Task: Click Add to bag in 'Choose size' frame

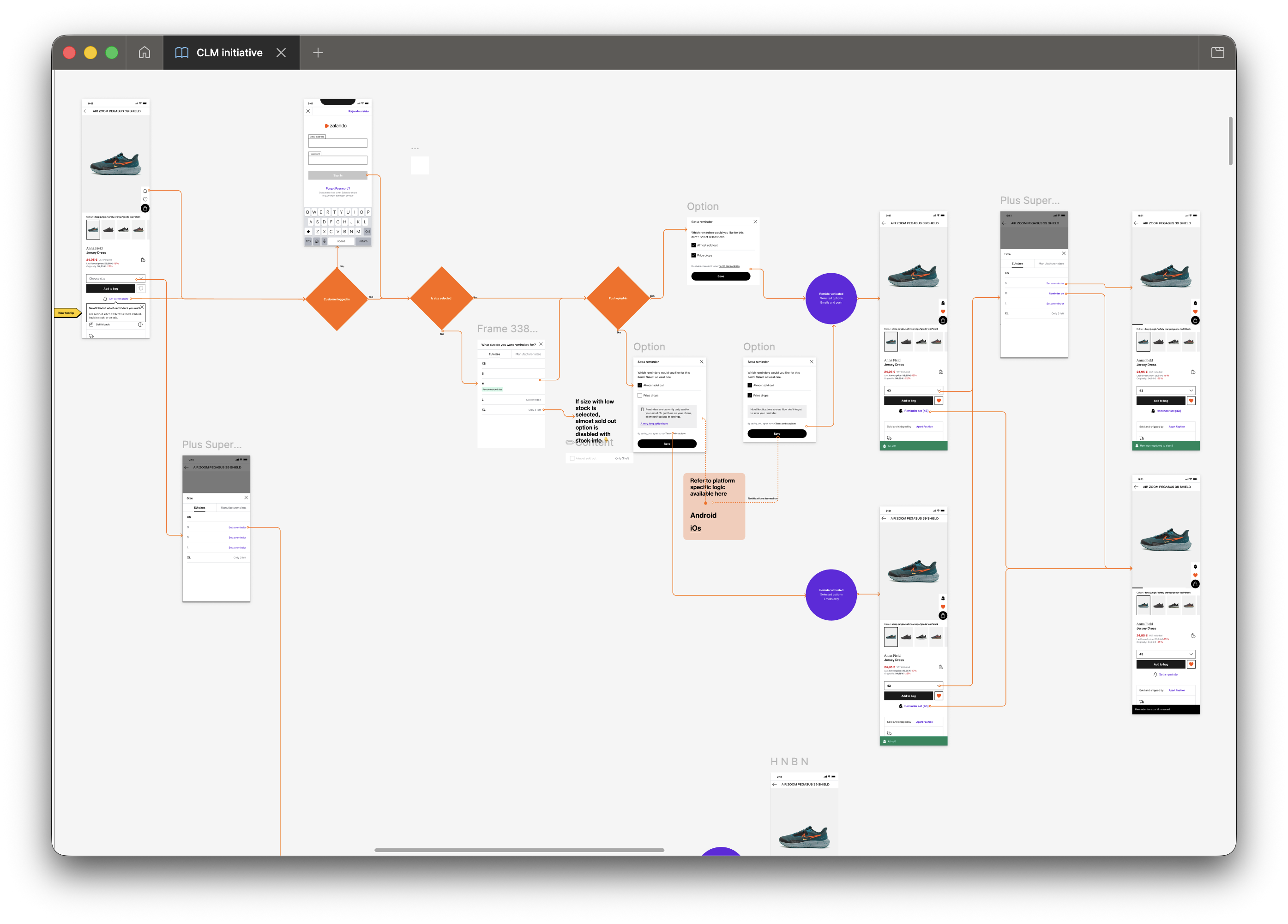Action: coord(111,288)
